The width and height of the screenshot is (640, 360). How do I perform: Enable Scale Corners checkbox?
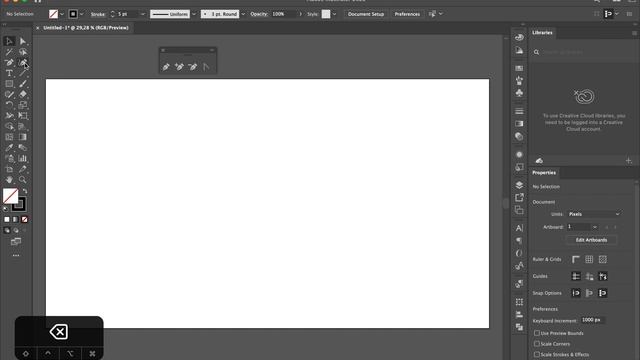(x=537, y=344)
